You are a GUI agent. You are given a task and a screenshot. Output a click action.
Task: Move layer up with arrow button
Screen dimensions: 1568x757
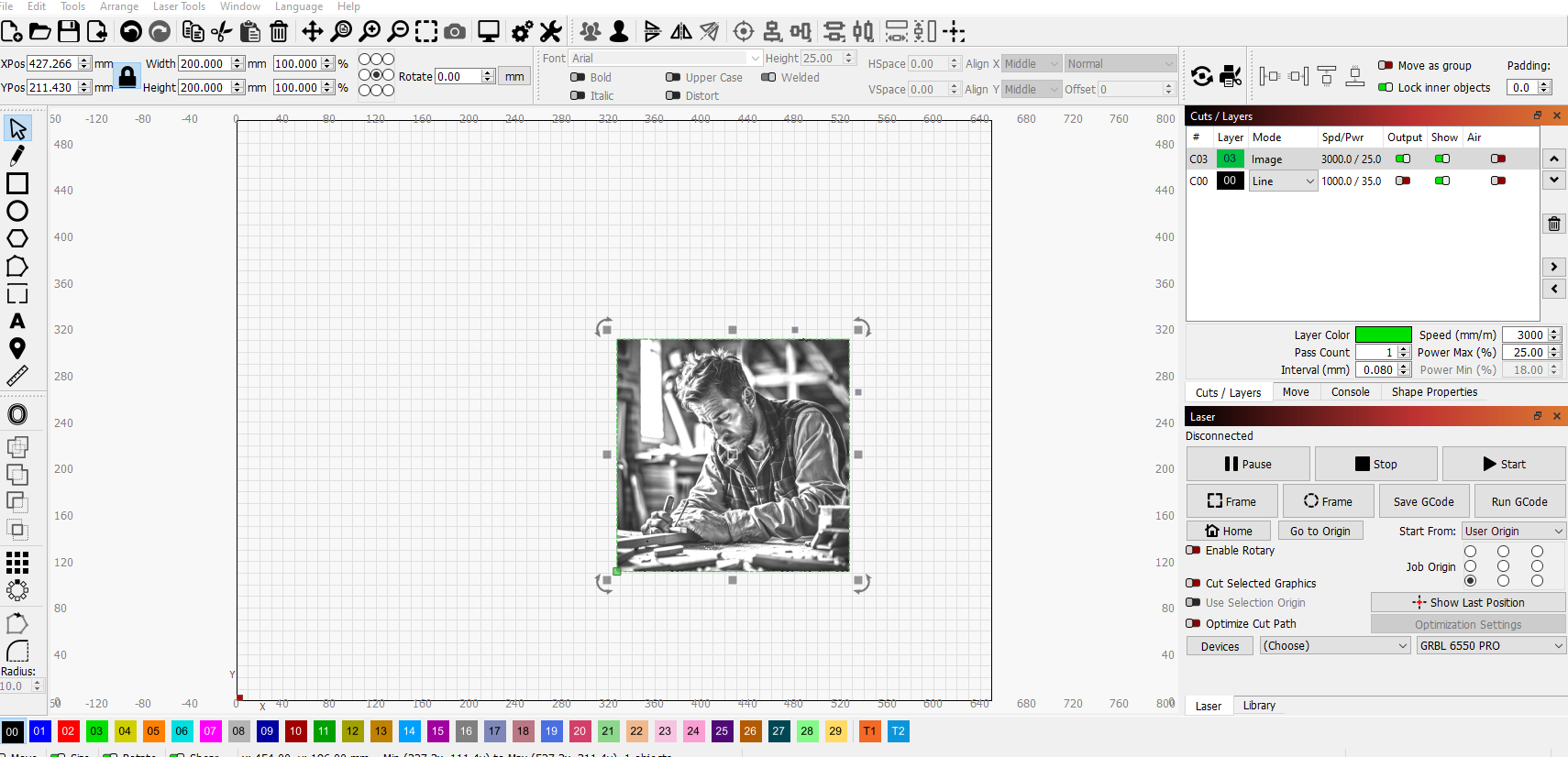[x=1554, y=159]
